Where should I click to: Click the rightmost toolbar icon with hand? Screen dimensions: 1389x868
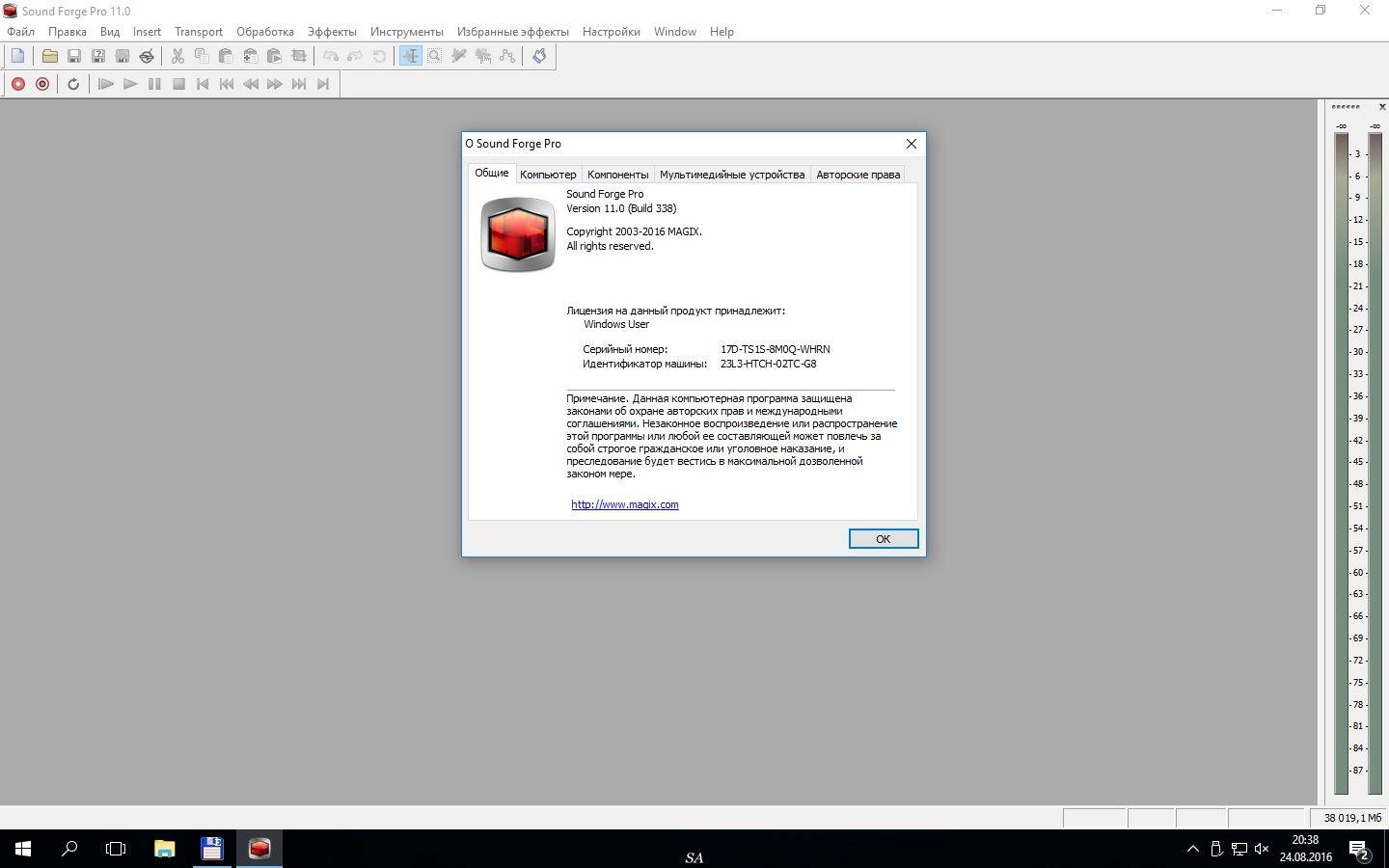tap(539, 56)
